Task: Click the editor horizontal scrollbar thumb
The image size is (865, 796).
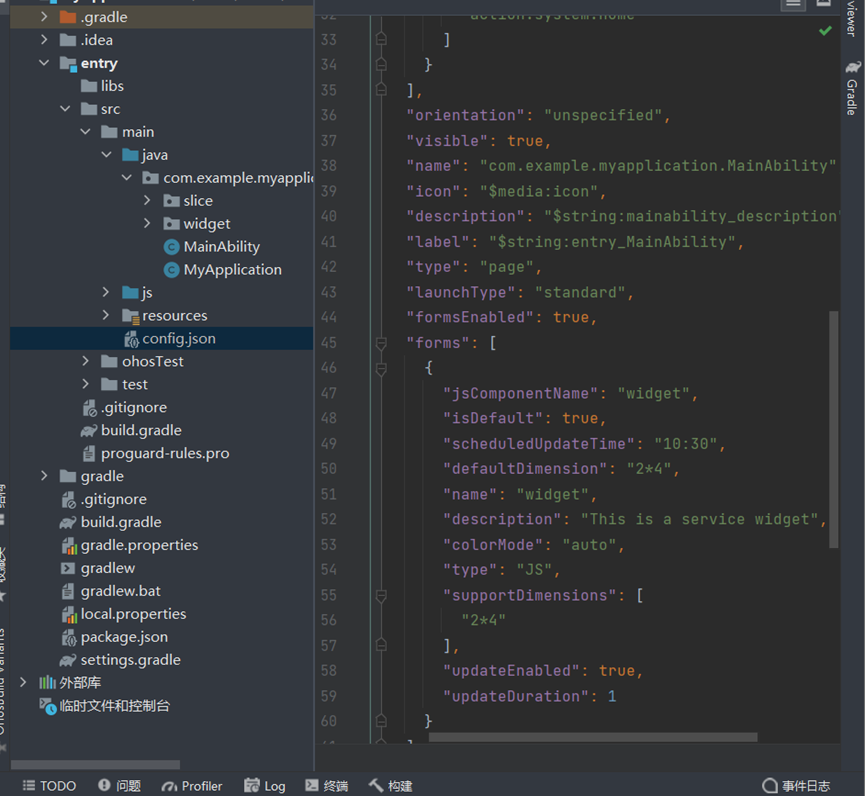Action: 593,738
